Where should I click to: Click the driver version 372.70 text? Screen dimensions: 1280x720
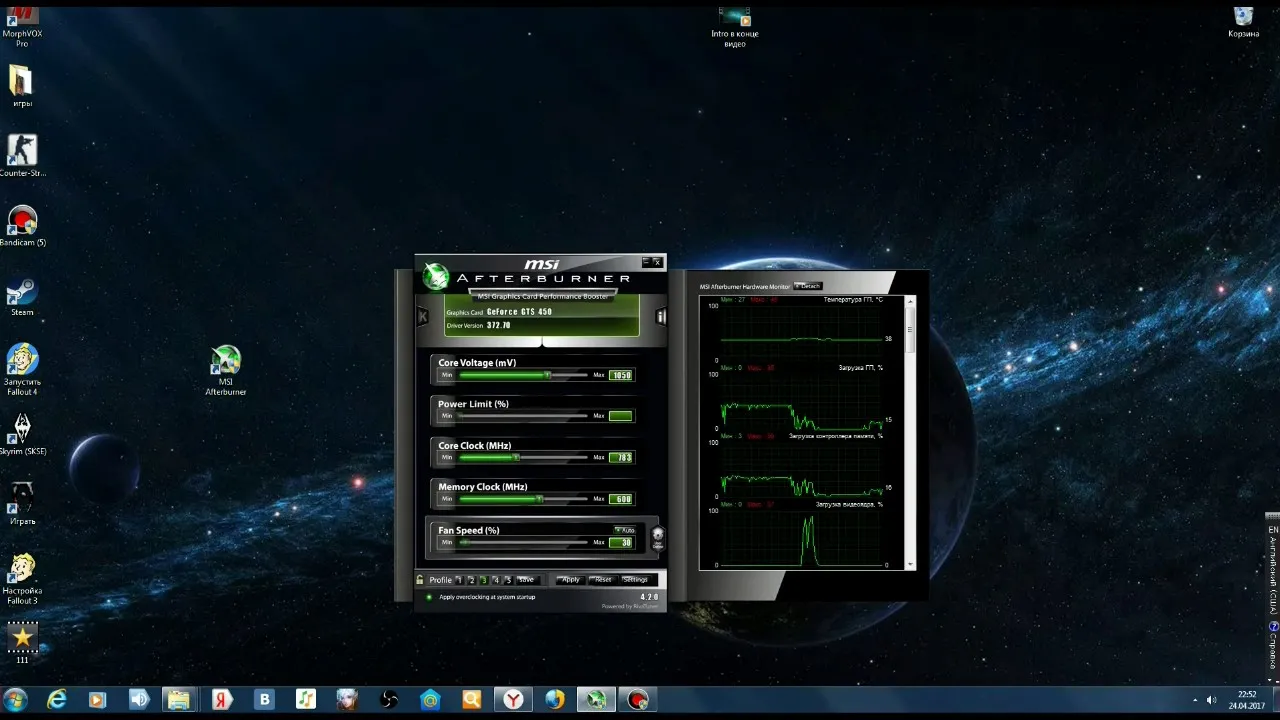(499, 325)
